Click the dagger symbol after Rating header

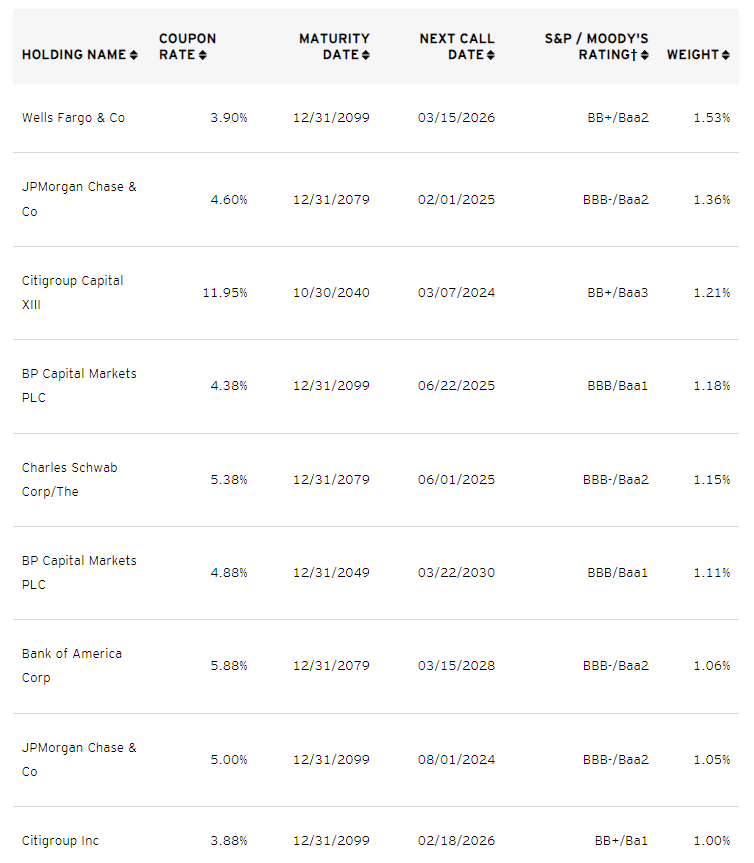pyautogui.click(x=633, y=55)
